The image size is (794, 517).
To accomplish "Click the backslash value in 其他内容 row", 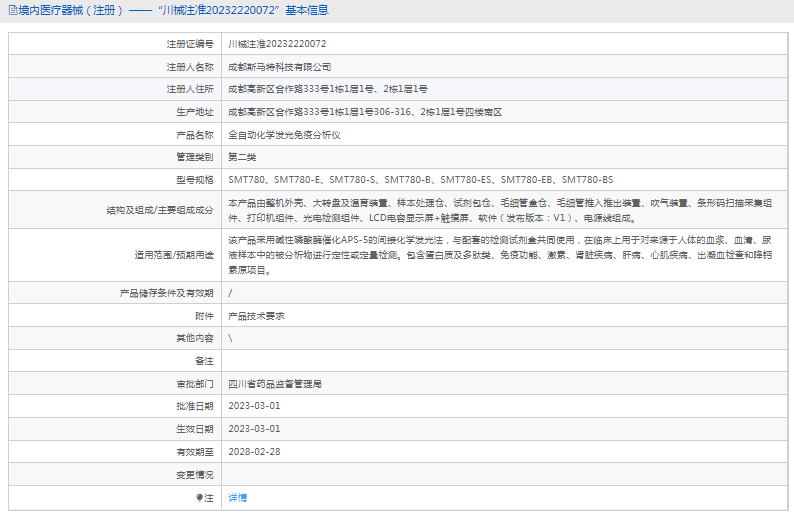I will [x=230, y=338].
